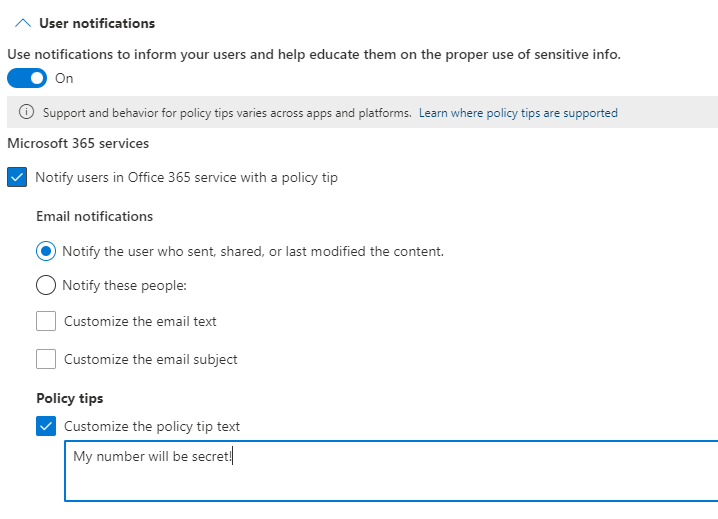Image resolution: width=718 pixels, height=519 pixels.
Task: Enable the 'Customize the email text' checkbox
Action: tap(46, 321)
